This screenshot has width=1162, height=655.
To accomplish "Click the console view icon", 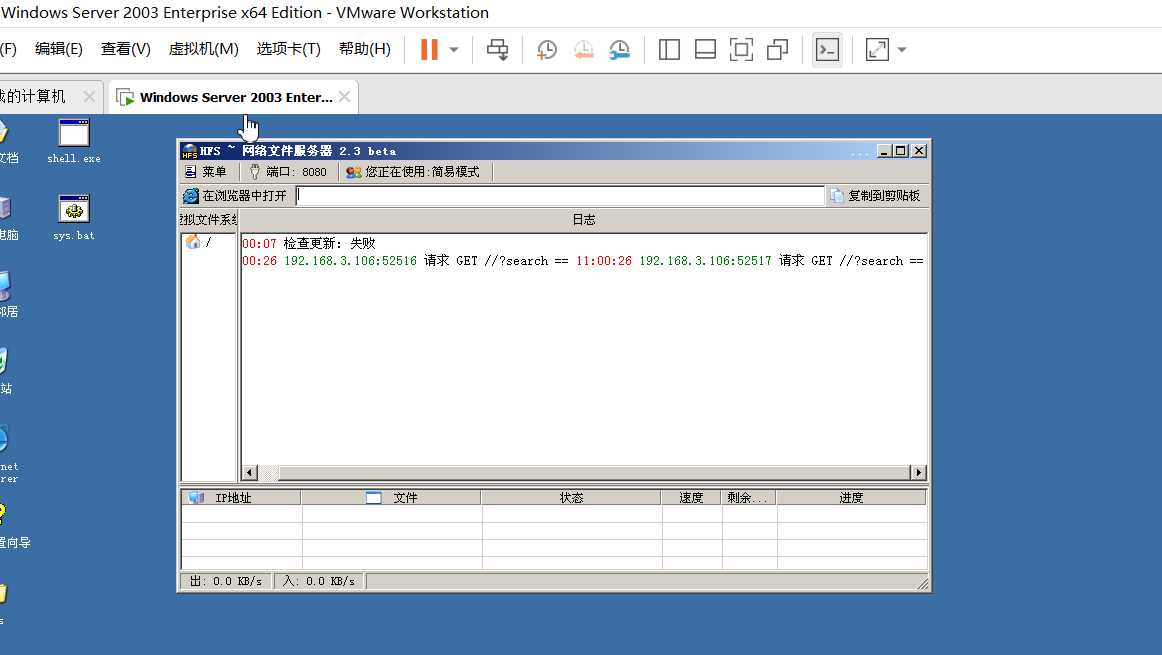I will click(827, 50).
